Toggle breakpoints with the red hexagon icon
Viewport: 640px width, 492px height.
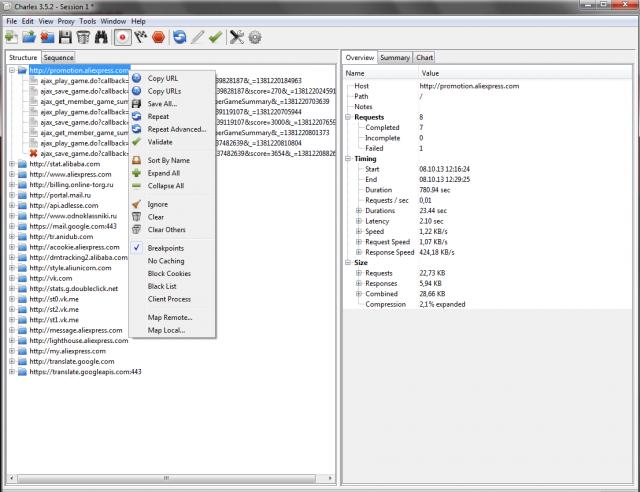(x=158, y=38)
